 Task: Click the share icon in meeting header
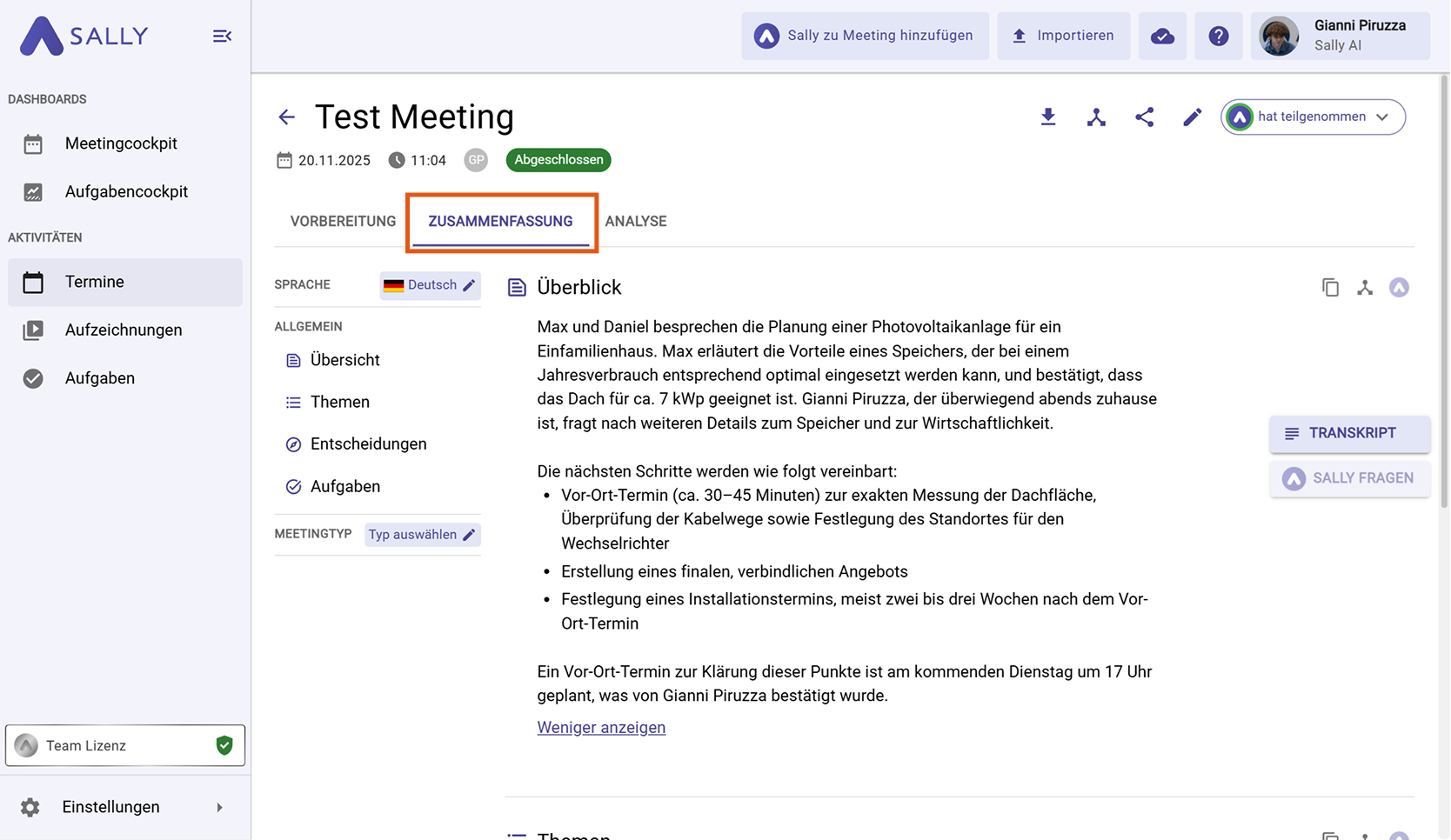coord(1144,117)
